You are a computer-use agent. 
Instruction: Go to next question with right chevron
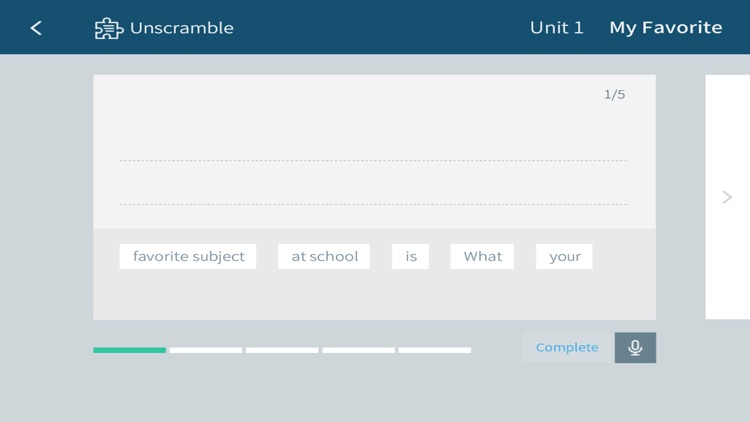pyautogui.click(x=727, y=197)
